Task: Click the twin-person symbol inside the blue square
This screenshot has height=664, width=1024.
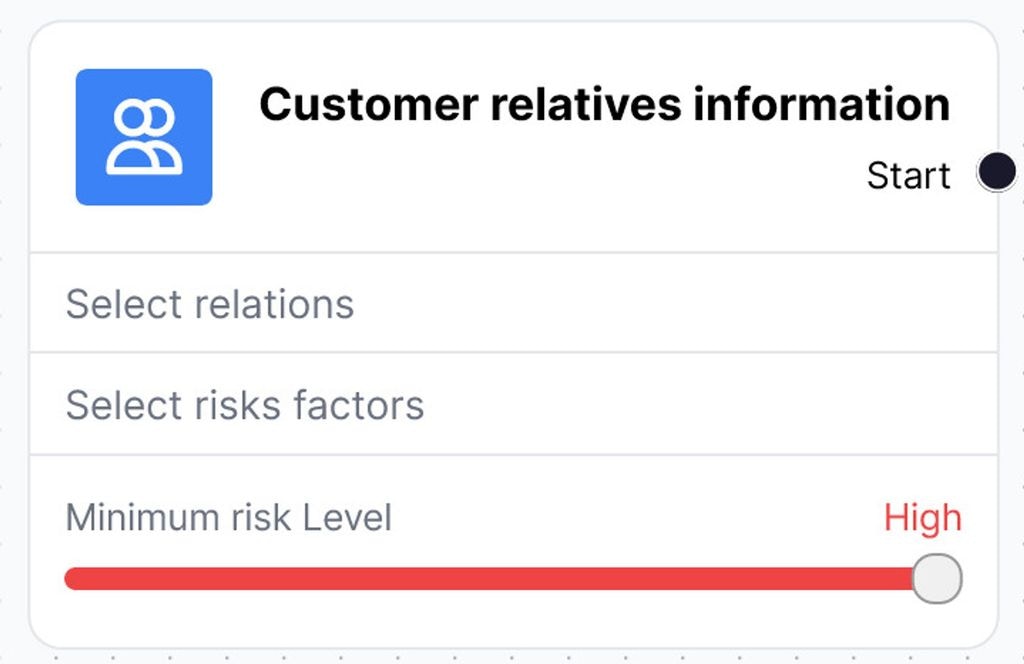Action: click(x=144, y=136)
